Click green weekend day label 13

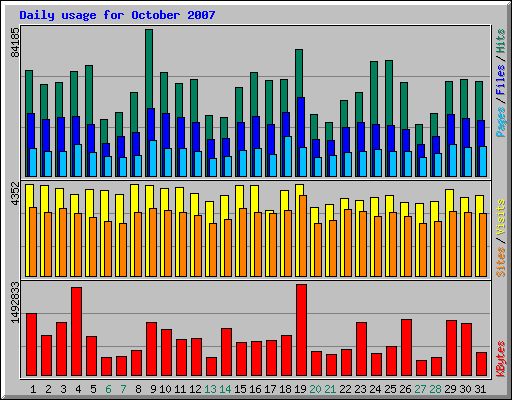tap(210, 389)
